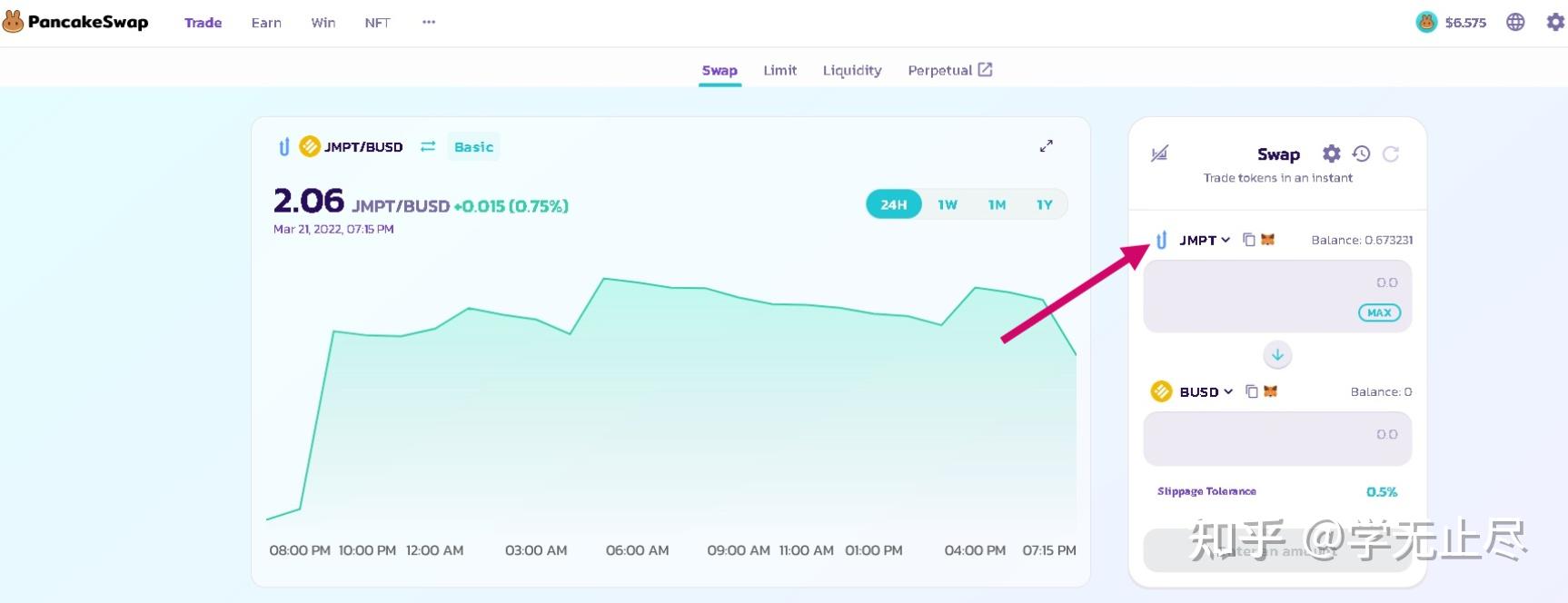Swap the JMPT/BUSD chart pair direction
This screenshot has width=1568, height=603.
point(428,146)
